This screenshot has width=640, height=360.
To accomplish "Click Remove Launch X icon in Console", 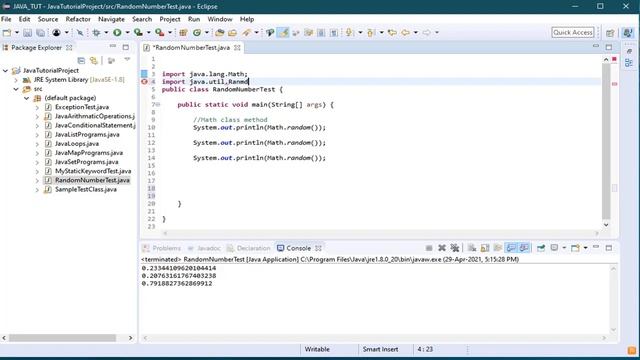I will click(x=442, y=248).
